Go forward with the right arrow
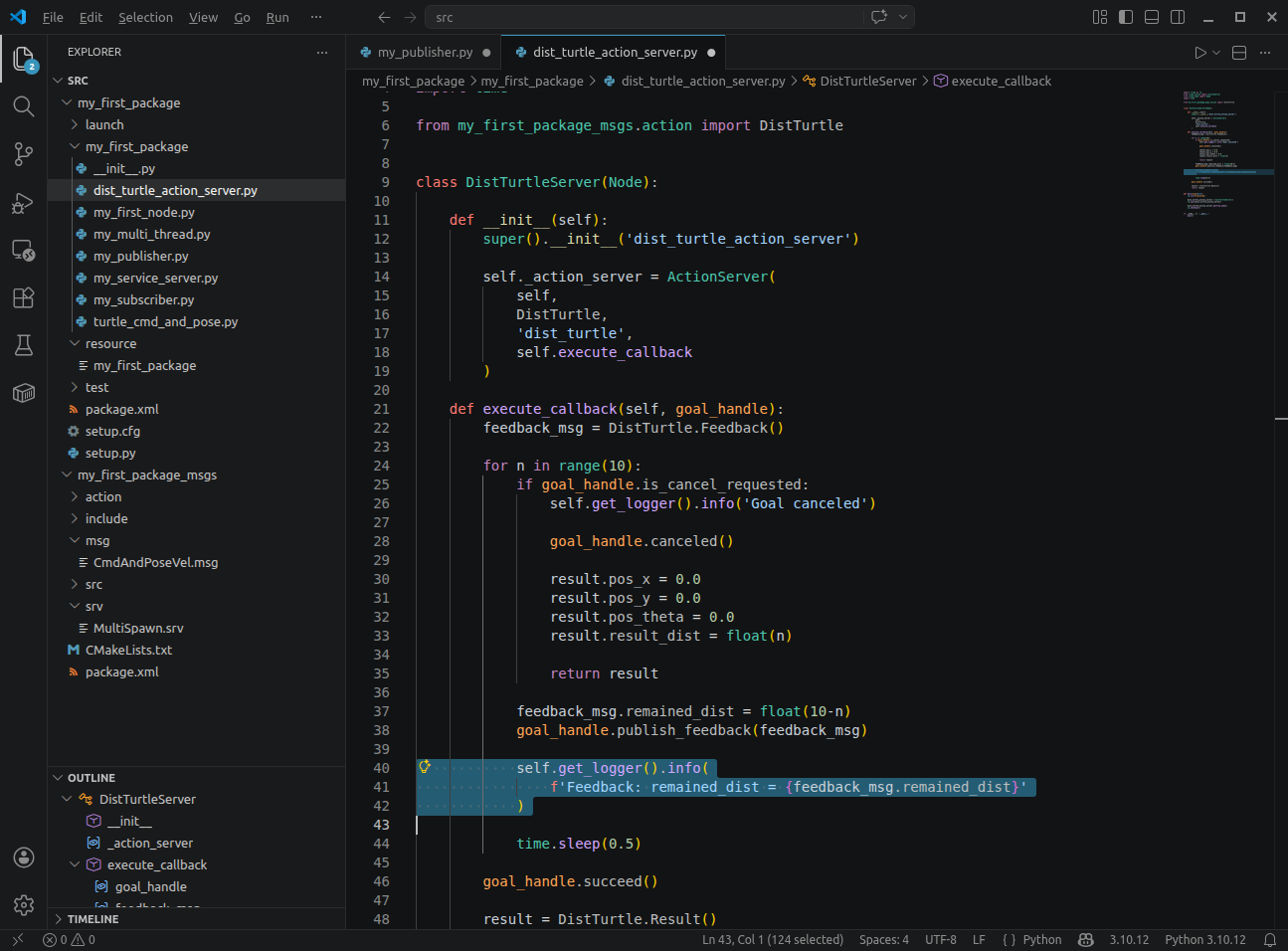The image size is (1288, 951). pos(411,17)
